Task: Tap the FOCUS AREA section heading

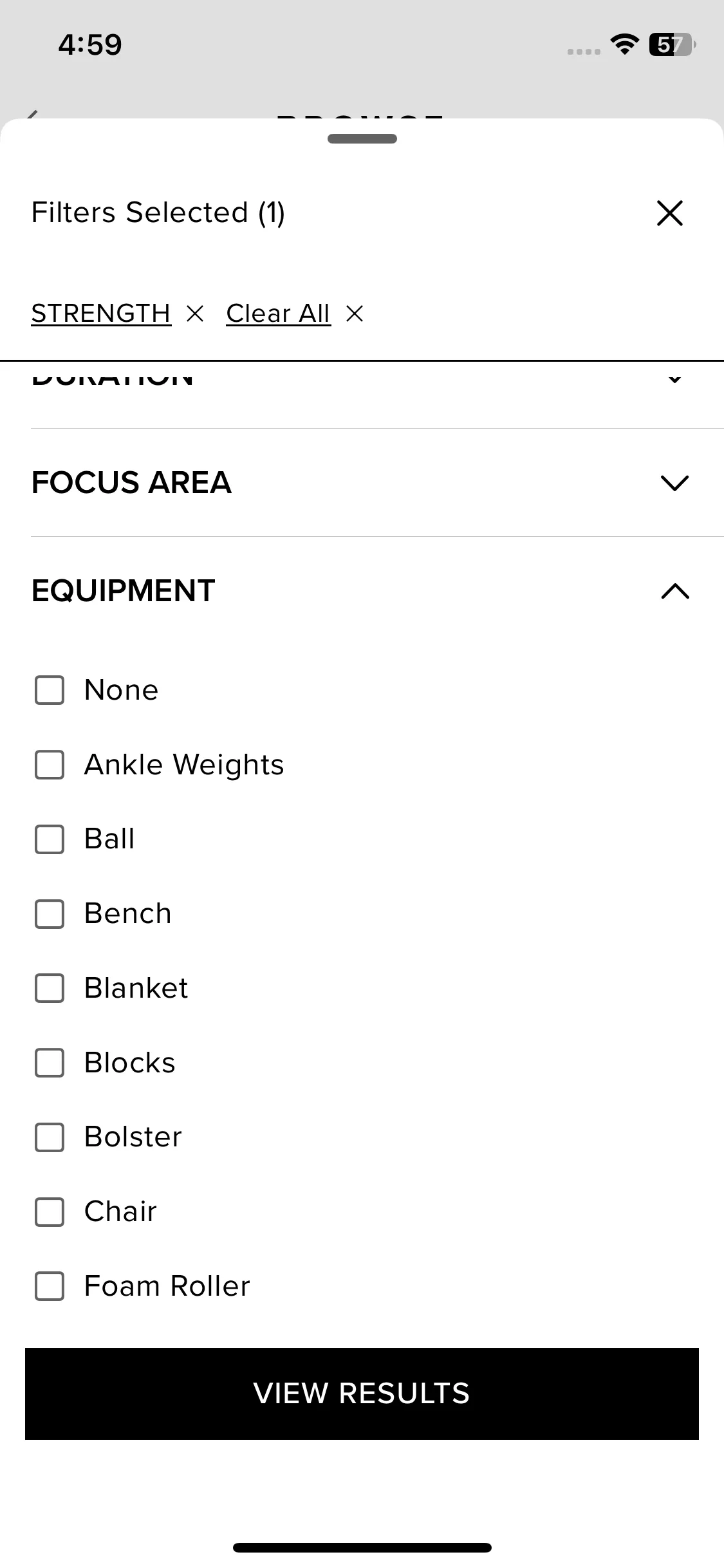Action: [x=131, y=483]
